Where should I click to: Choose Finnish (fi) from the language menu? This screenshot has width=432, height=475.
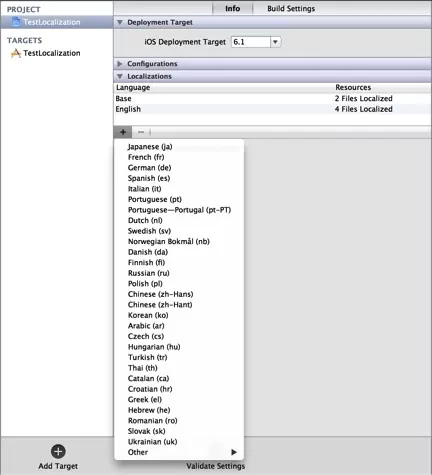point(179,263)
